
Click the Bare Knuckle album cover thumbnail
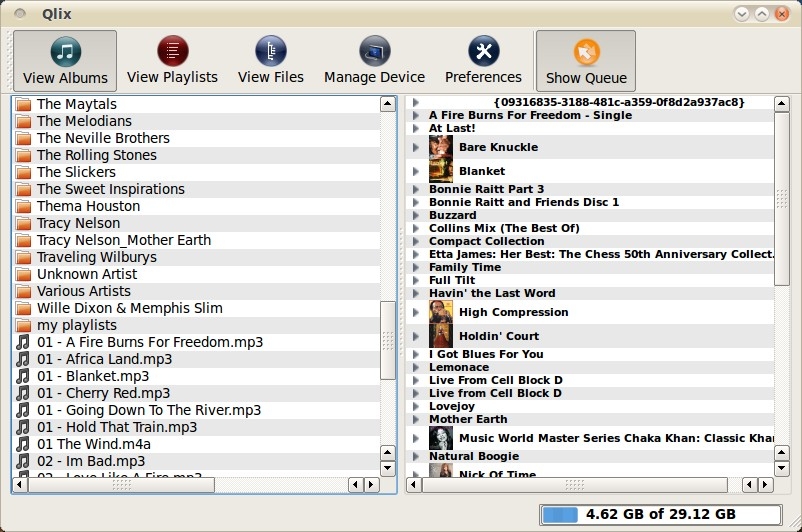[441, 147]
